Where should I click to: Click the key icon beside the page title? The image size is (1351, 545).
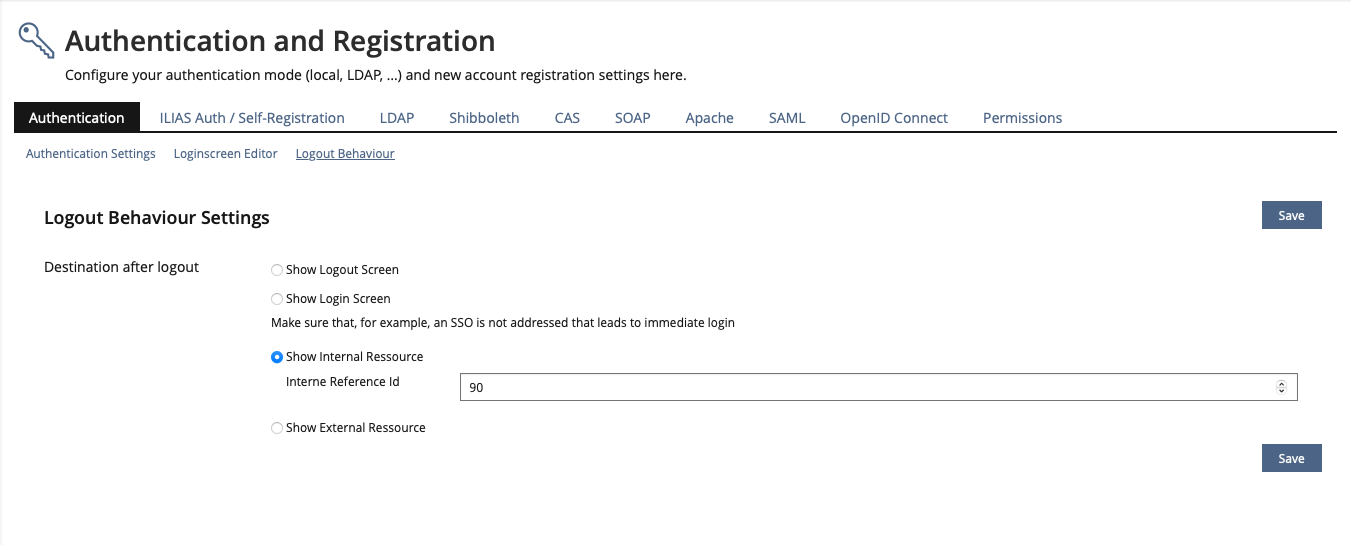pyautogui.click(x=37, y=42)
